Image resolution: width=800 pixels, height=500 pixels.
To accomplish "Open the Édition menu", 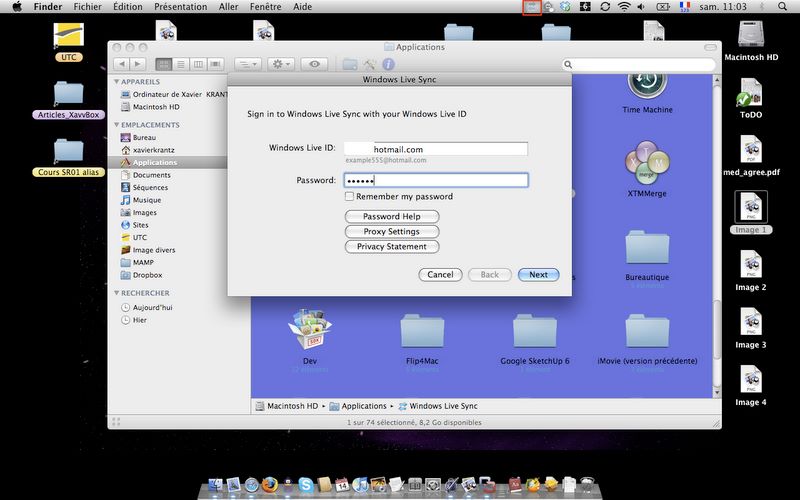I will pyautogui.click(x=128, y=7).
